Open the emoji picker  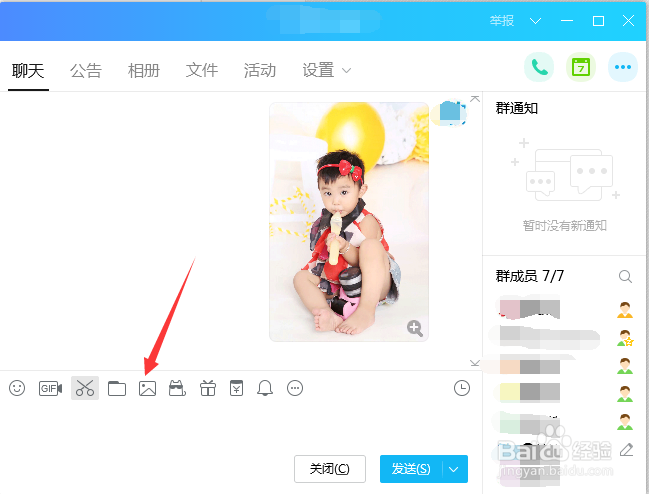(x=17, y=388)
